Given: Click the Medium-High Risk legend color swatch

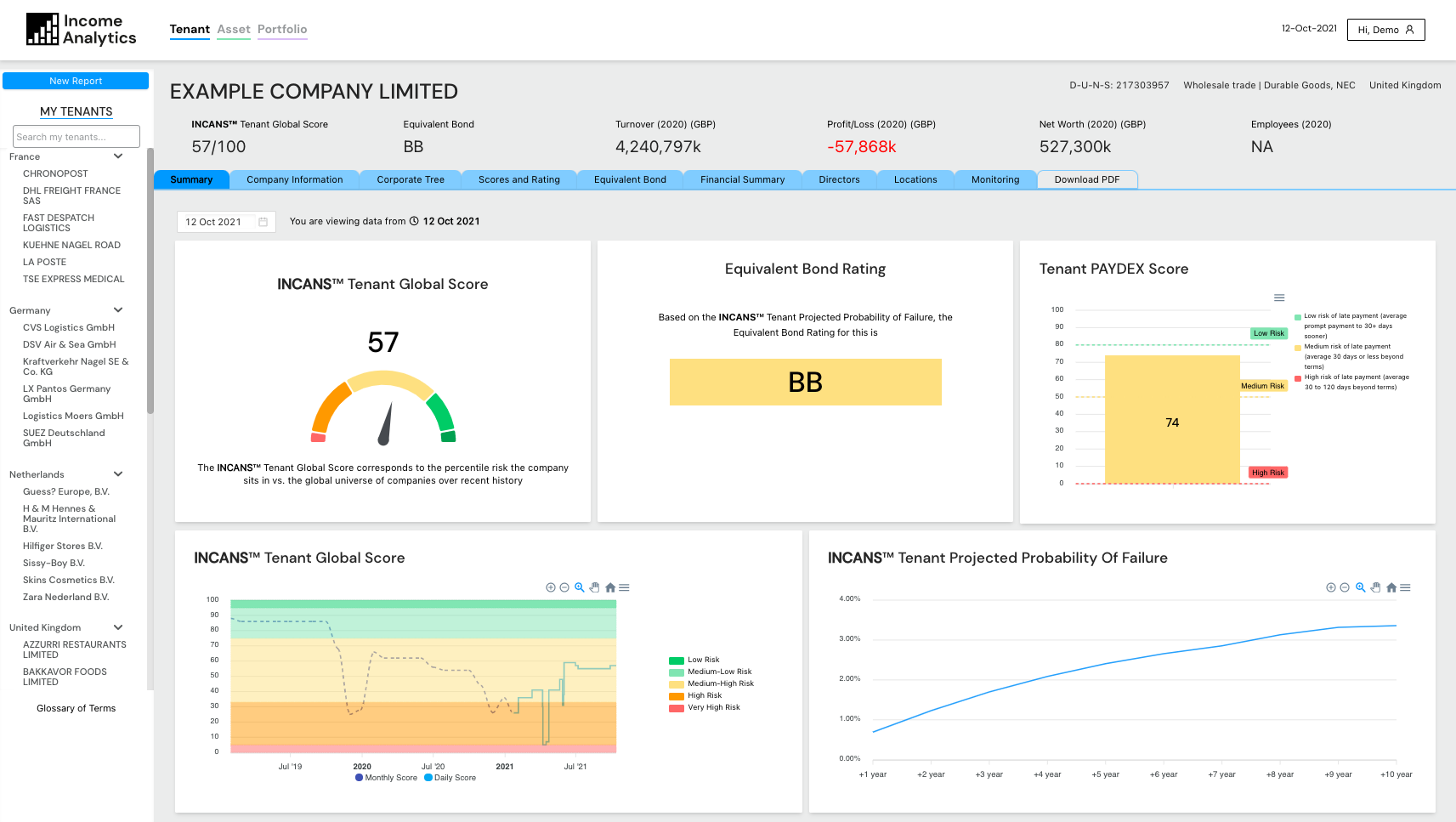Looking at the screenshot, I should (677, 683).
